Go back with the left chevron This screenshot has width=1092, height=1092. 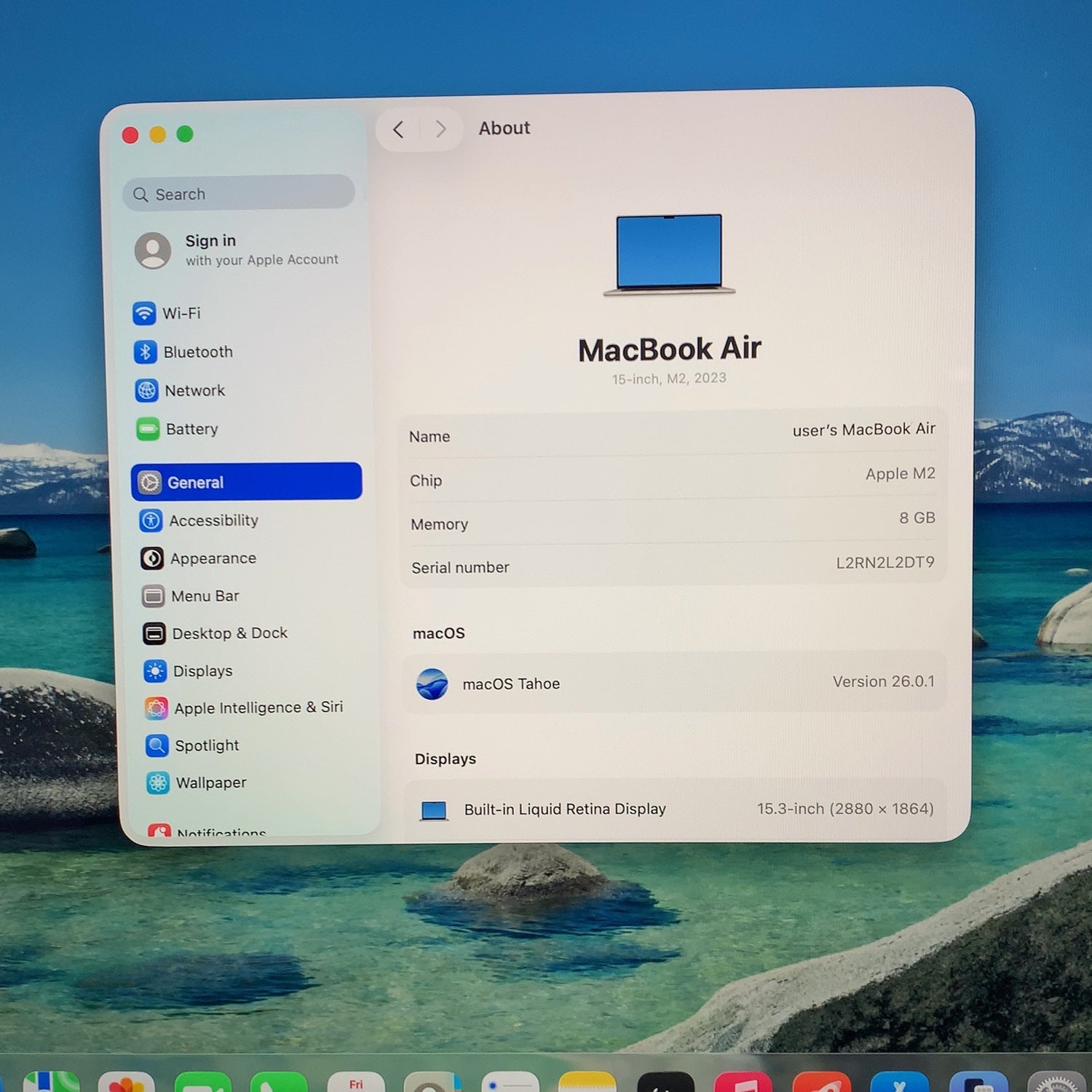point(398,130)
